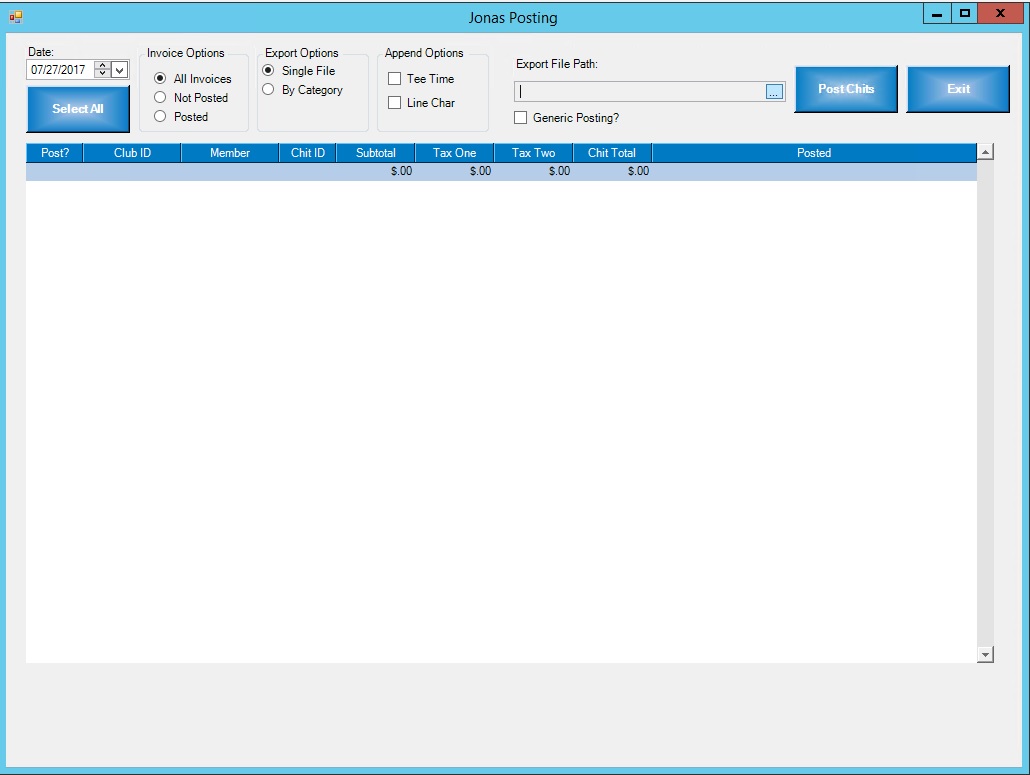
Task: Click the date spinner arrows
Action: (x=102, y=70)
